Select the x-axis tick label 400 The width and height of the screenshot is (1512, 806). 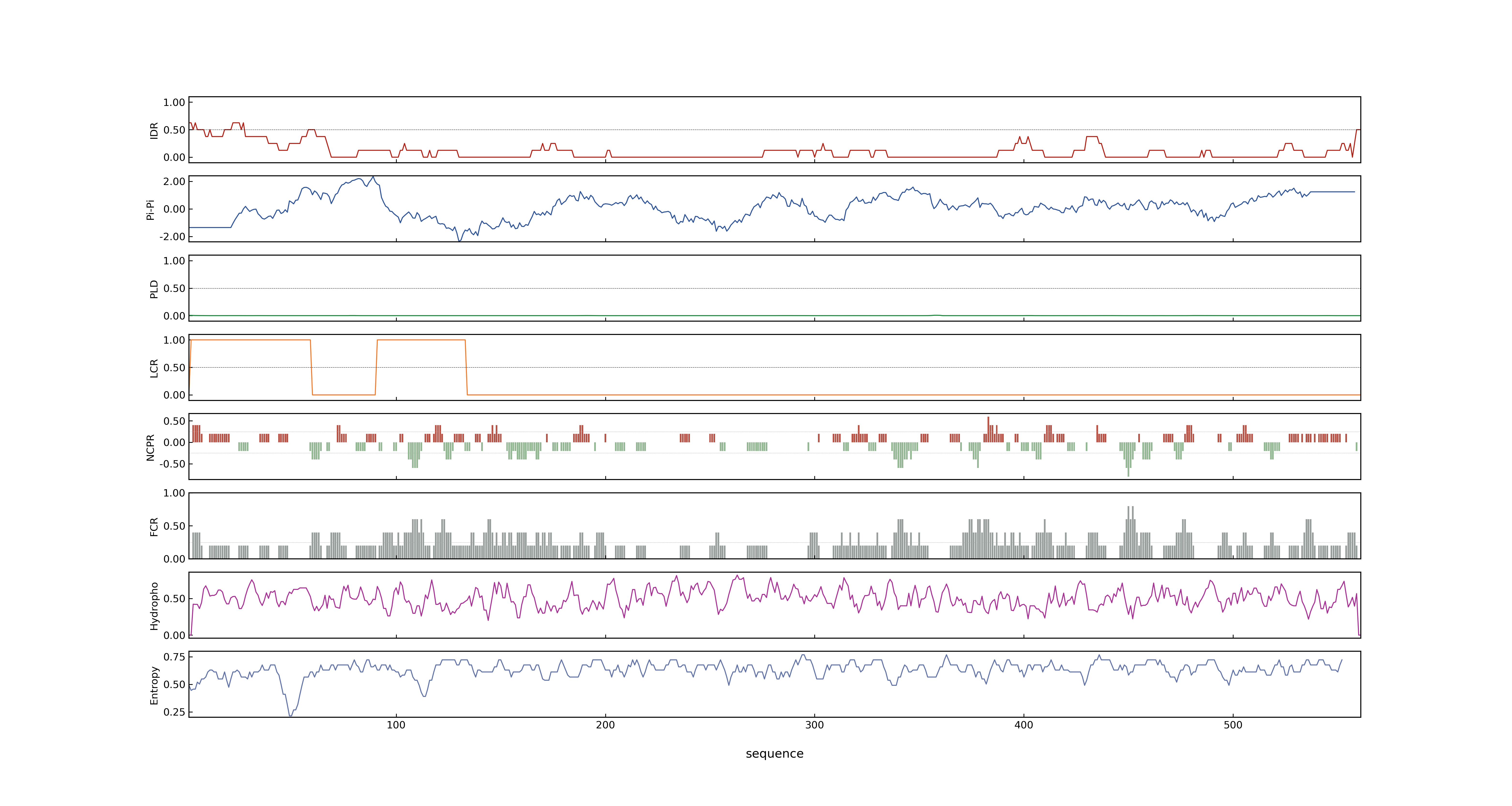pos(1024,725)
